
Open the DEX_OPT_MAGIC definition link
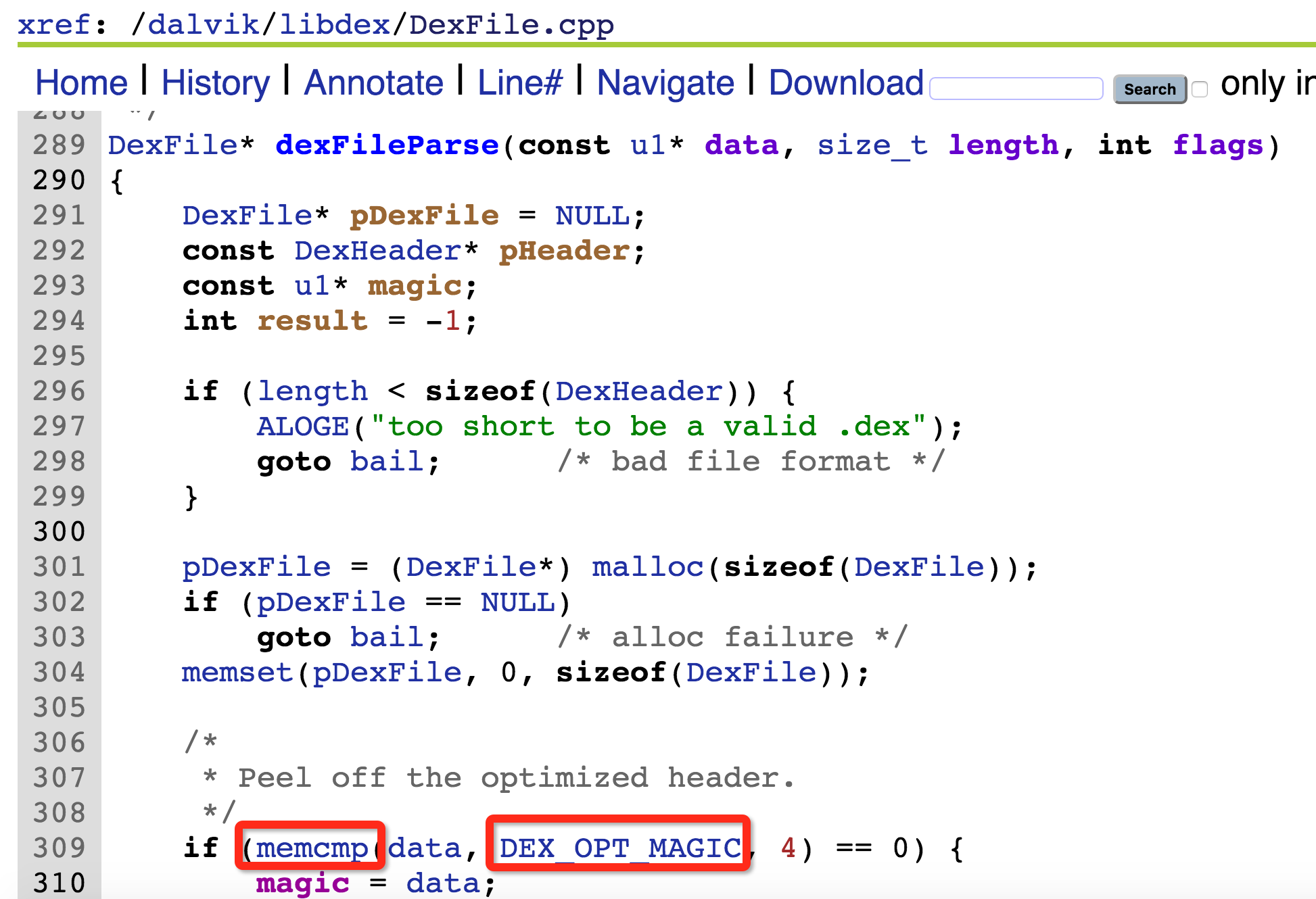click(x=619, y=848)
